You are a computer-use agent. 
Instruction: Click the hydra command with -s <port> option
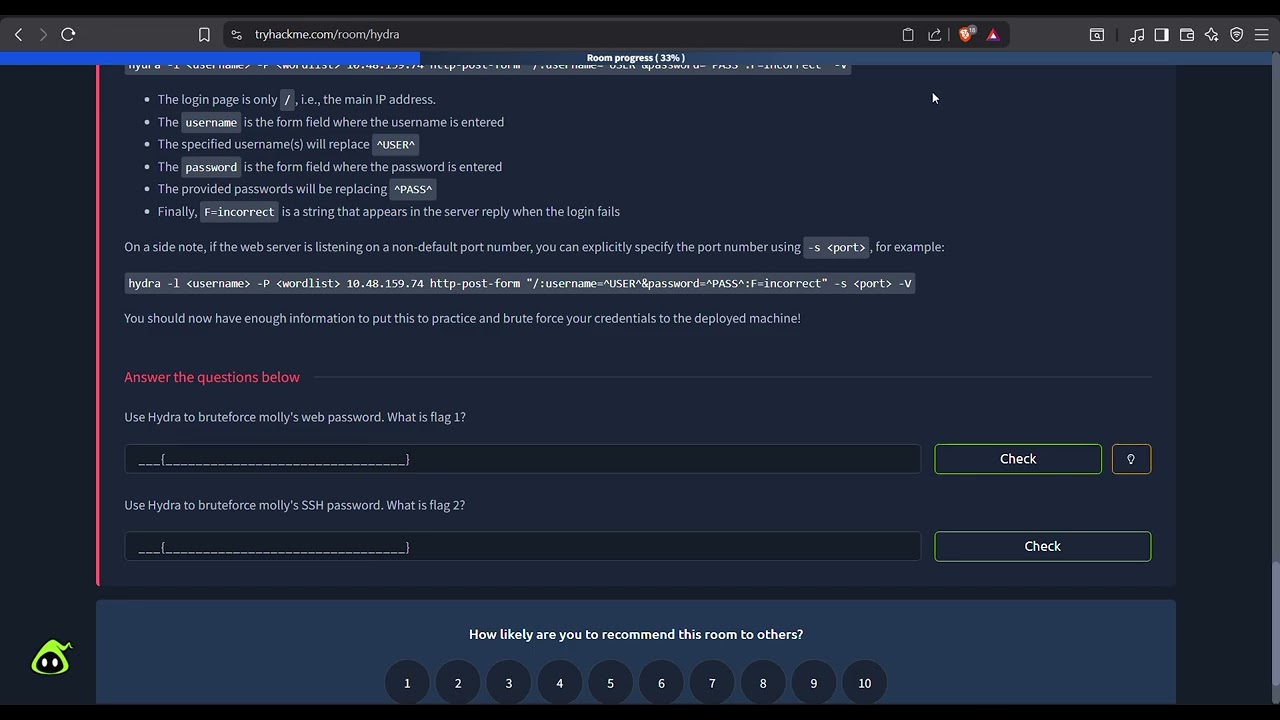[520, 284]
